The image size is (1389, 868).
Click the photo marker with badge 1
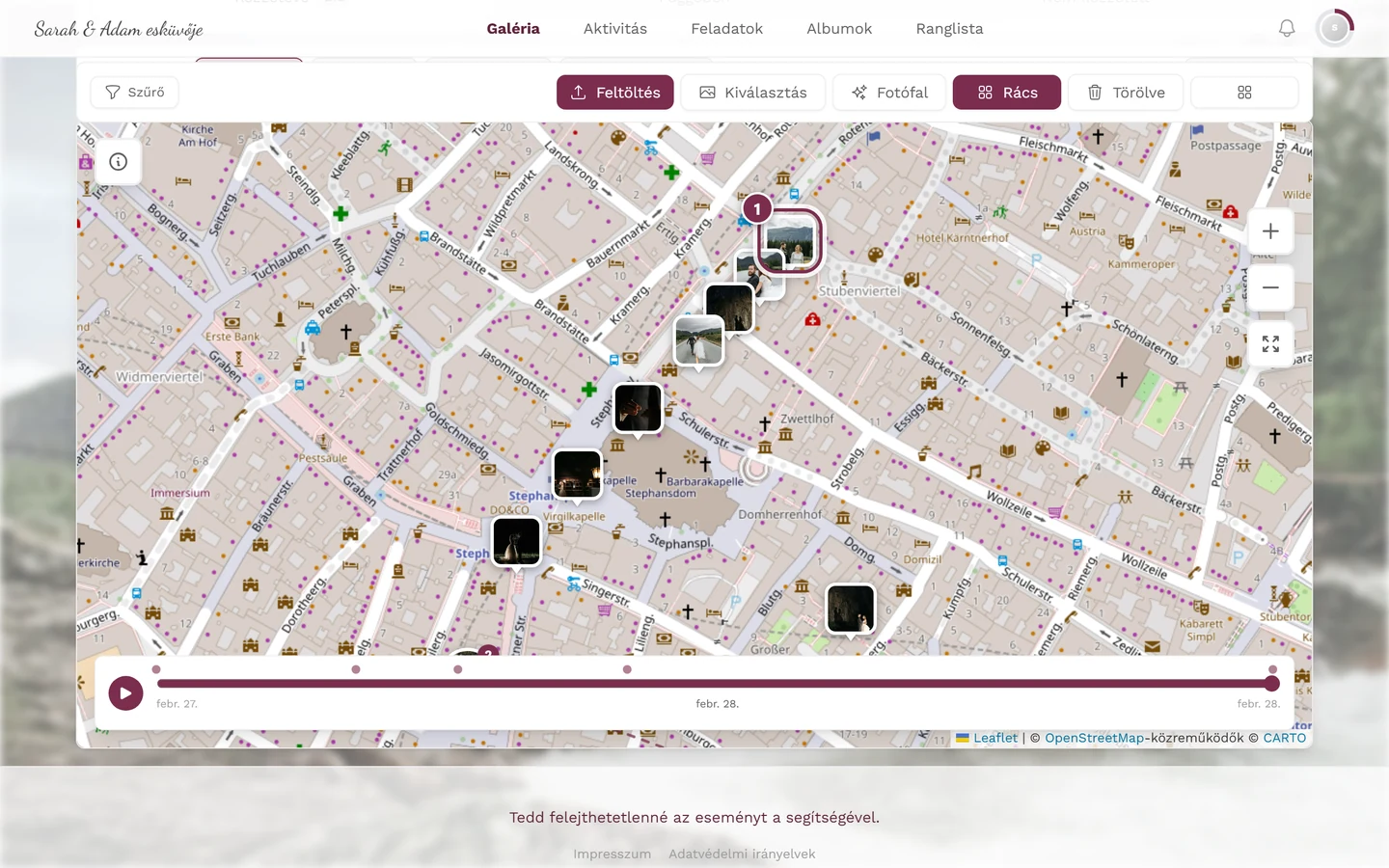coord(789,241)
